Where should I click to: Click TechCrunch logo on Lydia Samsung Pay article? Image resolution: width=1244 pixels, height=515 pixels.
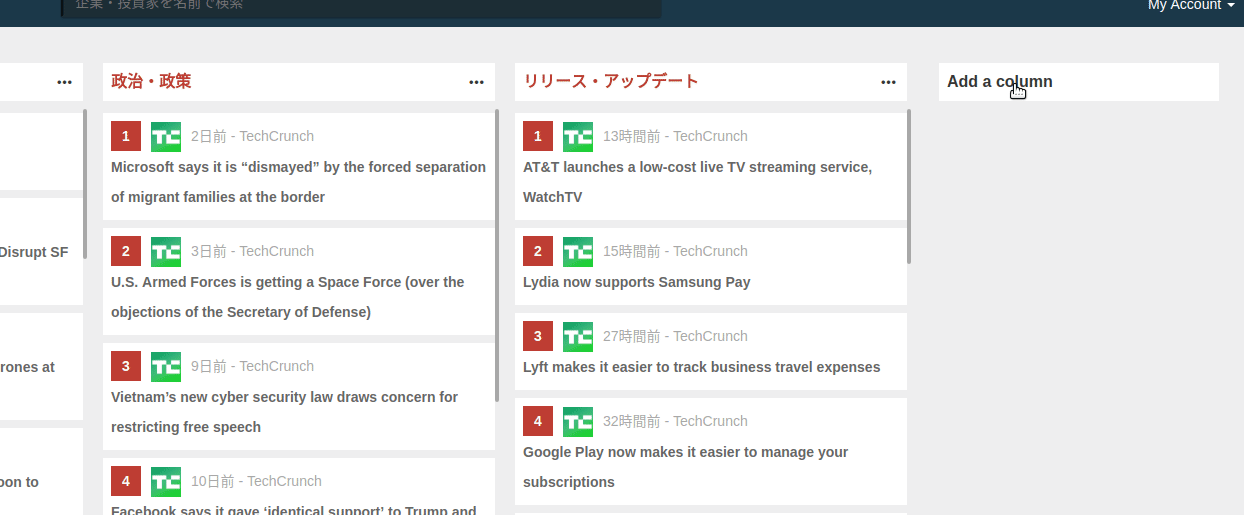click(x=578, y=251)
